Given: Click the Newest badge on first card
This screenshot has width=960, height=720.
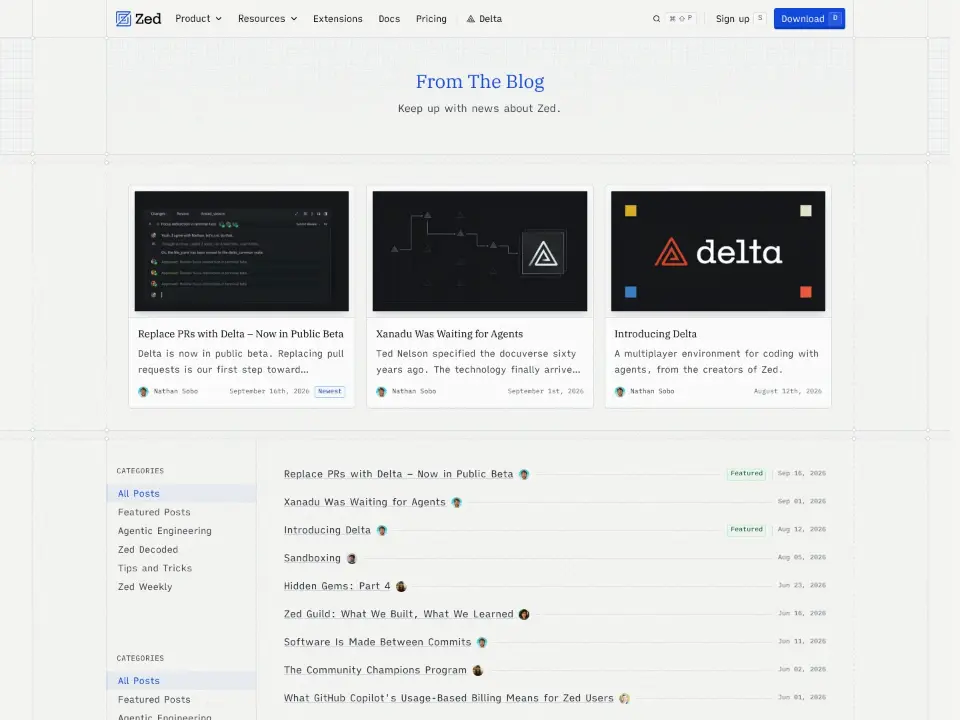Looking at the screenshot, I should tap(329, 392).
